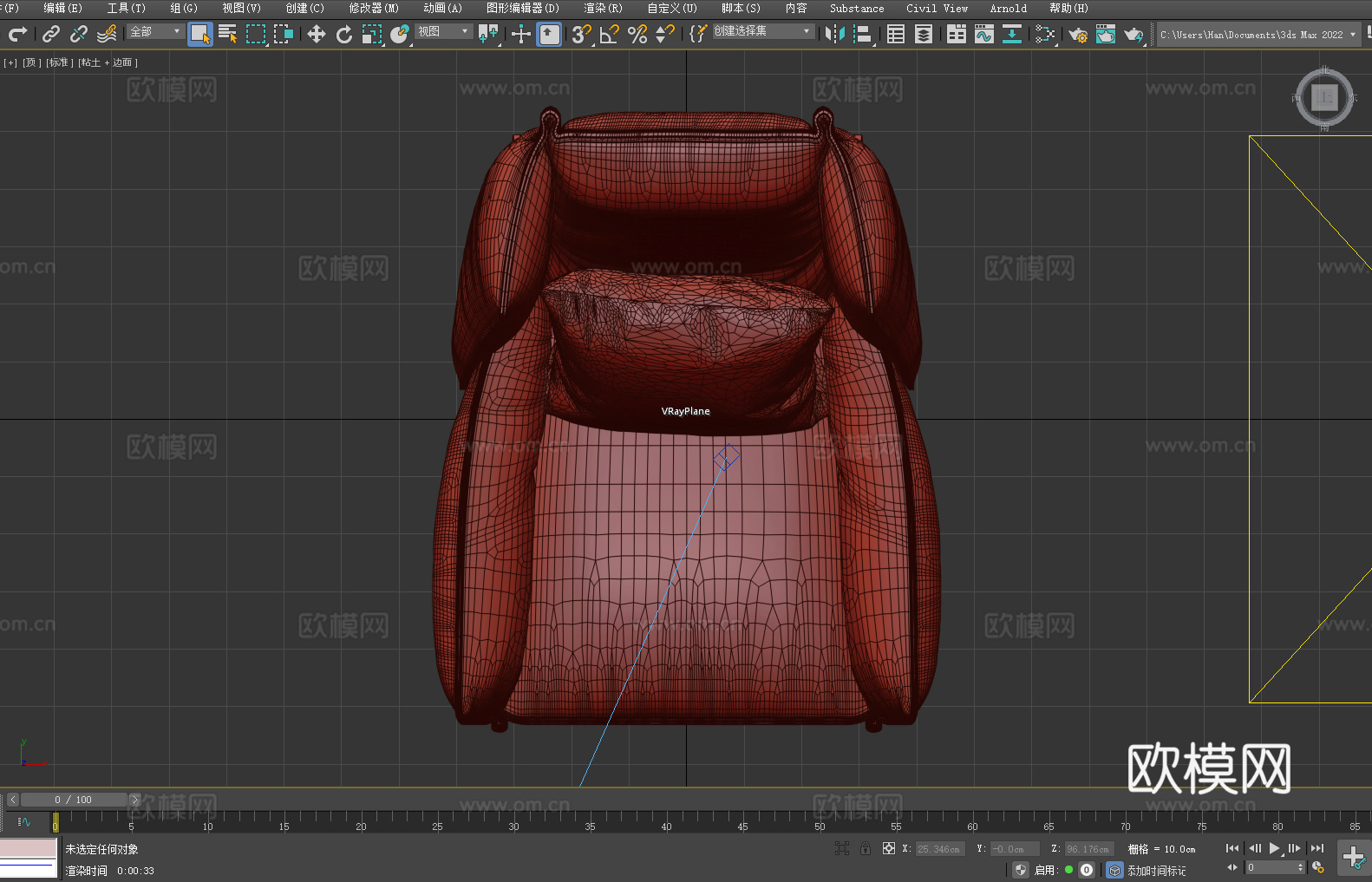Viewport: 1372px width, 882px height.
Task: Select the Unlink selection tool
Action: click(x=79, y=34)
